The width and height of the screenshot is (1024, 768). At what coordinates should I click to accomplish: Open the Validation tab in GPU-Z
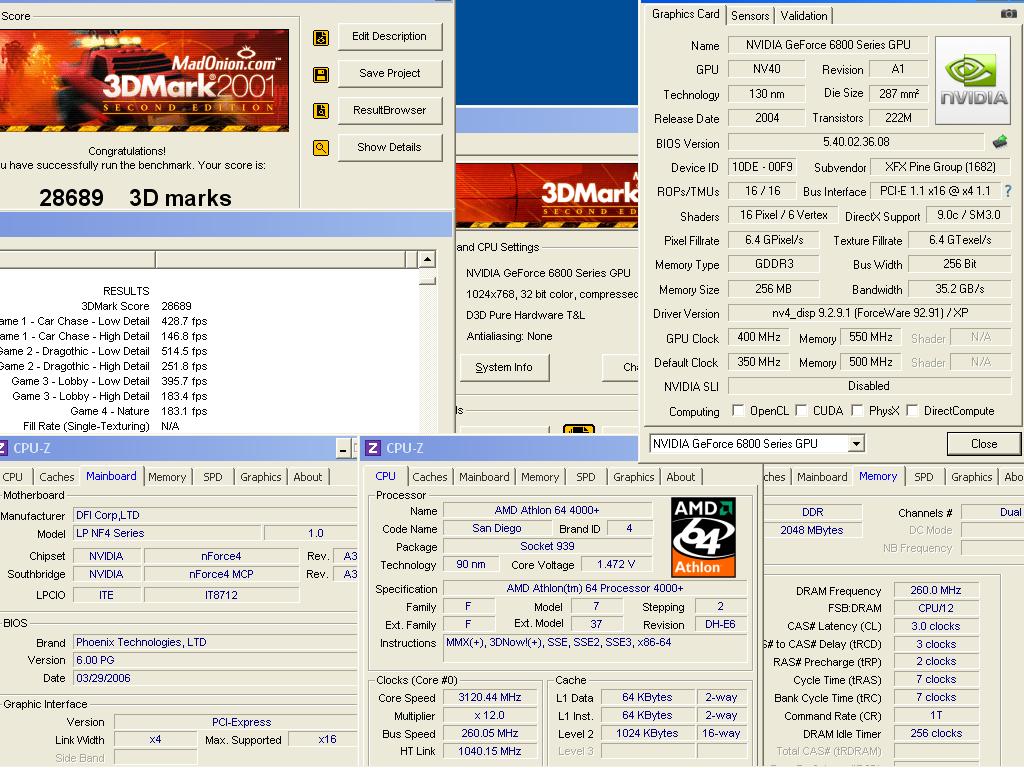(804, 16)
